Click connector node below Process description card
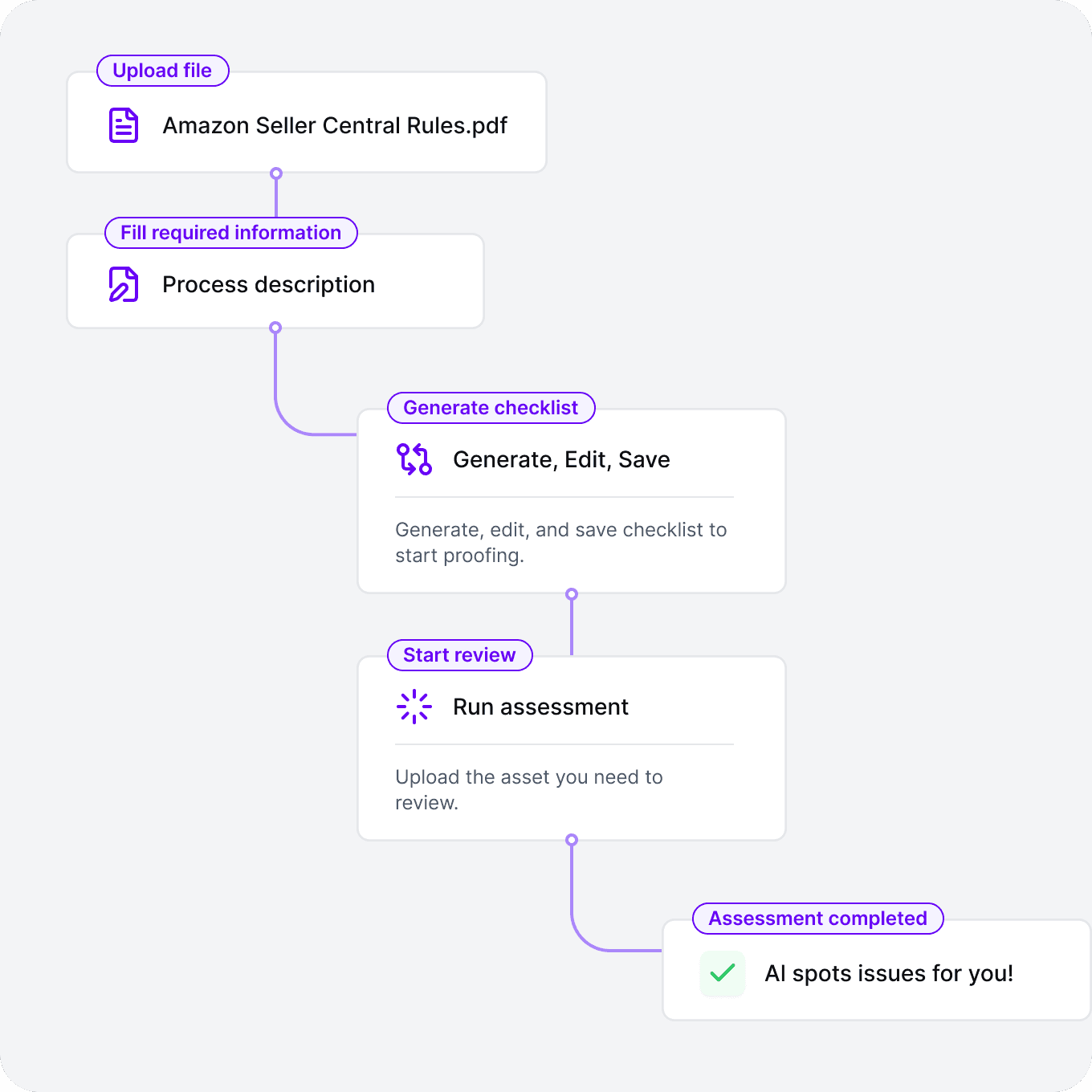This screenshot has height=1092, width=1092. pyautogui.click(x=275, y=328)
